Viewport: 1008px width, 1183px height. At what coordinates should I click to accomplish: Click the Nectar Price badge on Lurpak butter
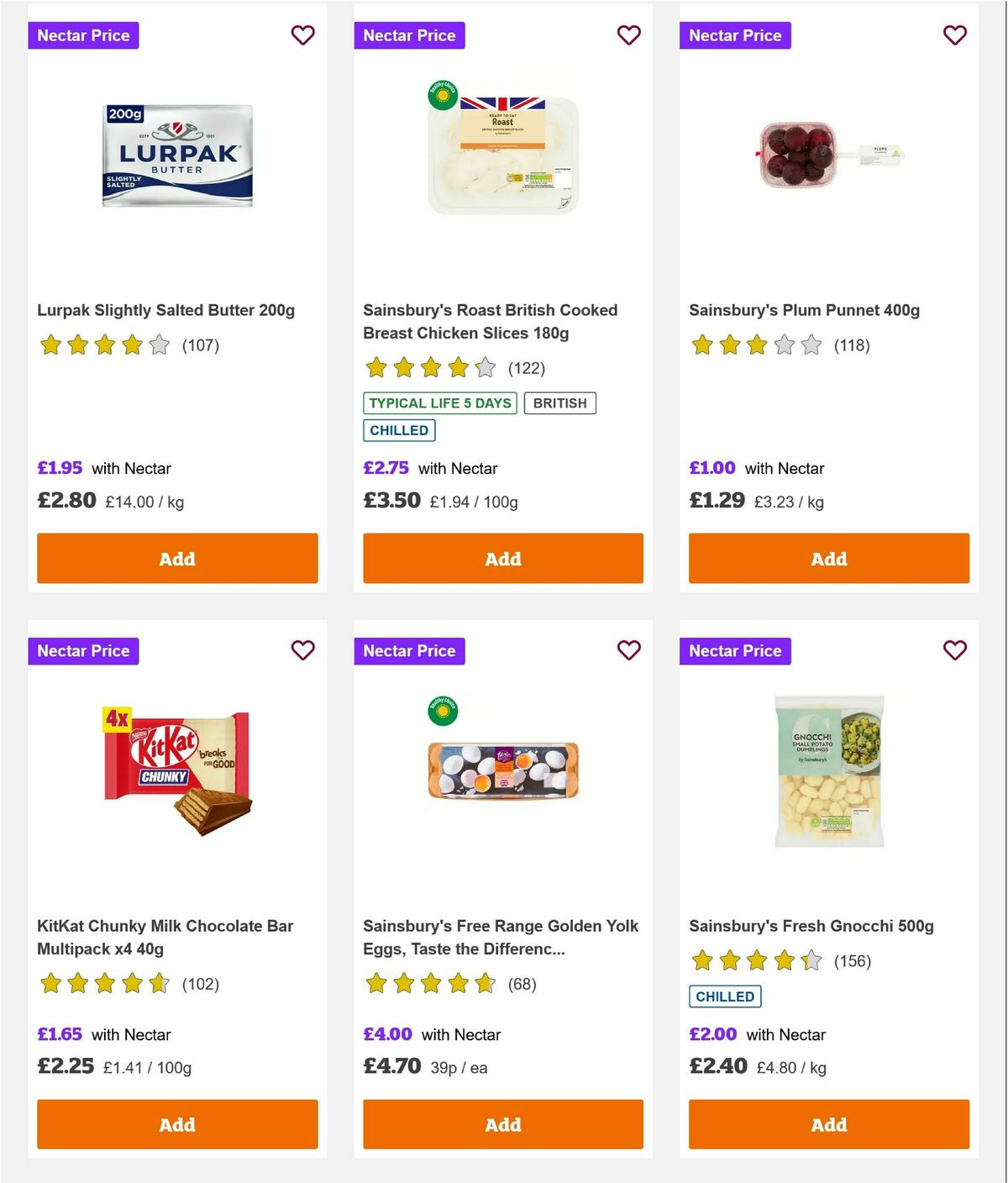pyautogui.click(x=83, y=35)
